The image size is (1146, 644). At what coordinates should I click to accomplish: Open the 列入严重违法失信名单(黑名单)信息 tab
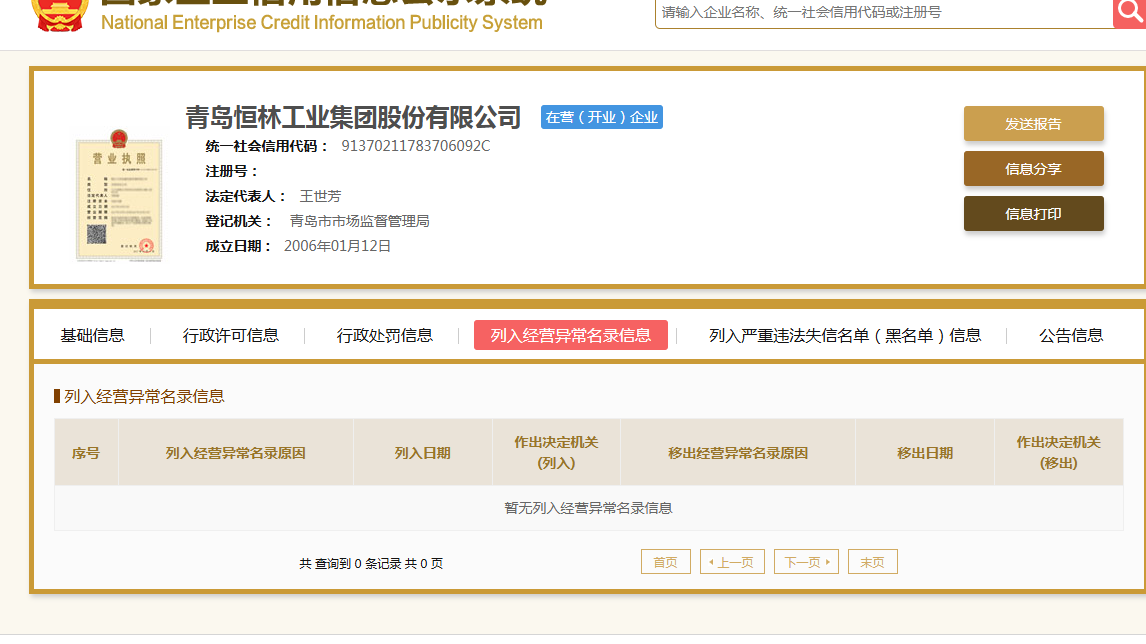[x=845, y=336]
